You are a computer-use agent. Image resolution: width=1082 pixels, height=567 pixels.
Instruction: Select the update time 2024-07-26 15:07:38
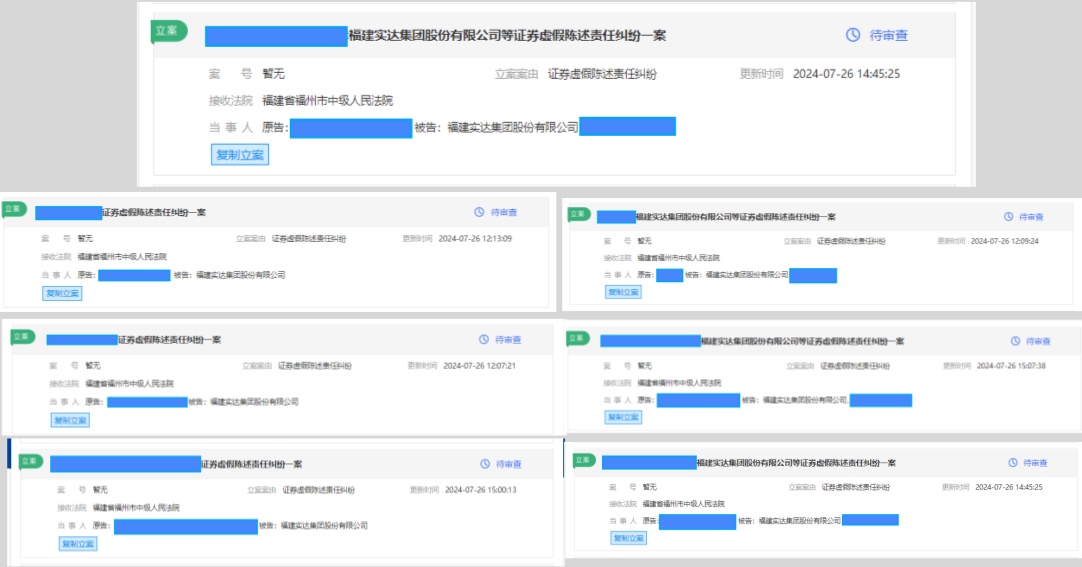pyautogui.click(x=1012, y=365)
